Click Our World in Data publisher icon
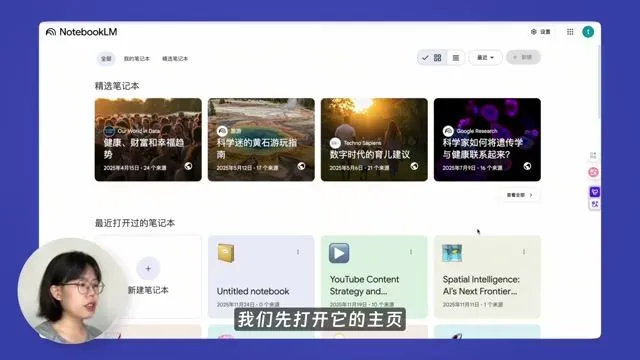Image resolution: width=640 pixels, height=360 pixels. coord(109,131)
